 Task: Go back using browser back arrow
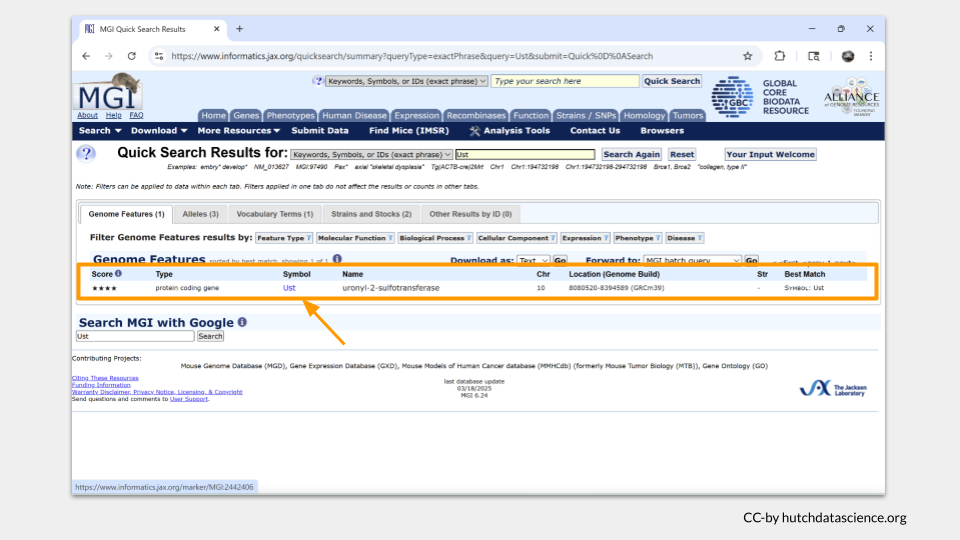(x=86, y=56)
